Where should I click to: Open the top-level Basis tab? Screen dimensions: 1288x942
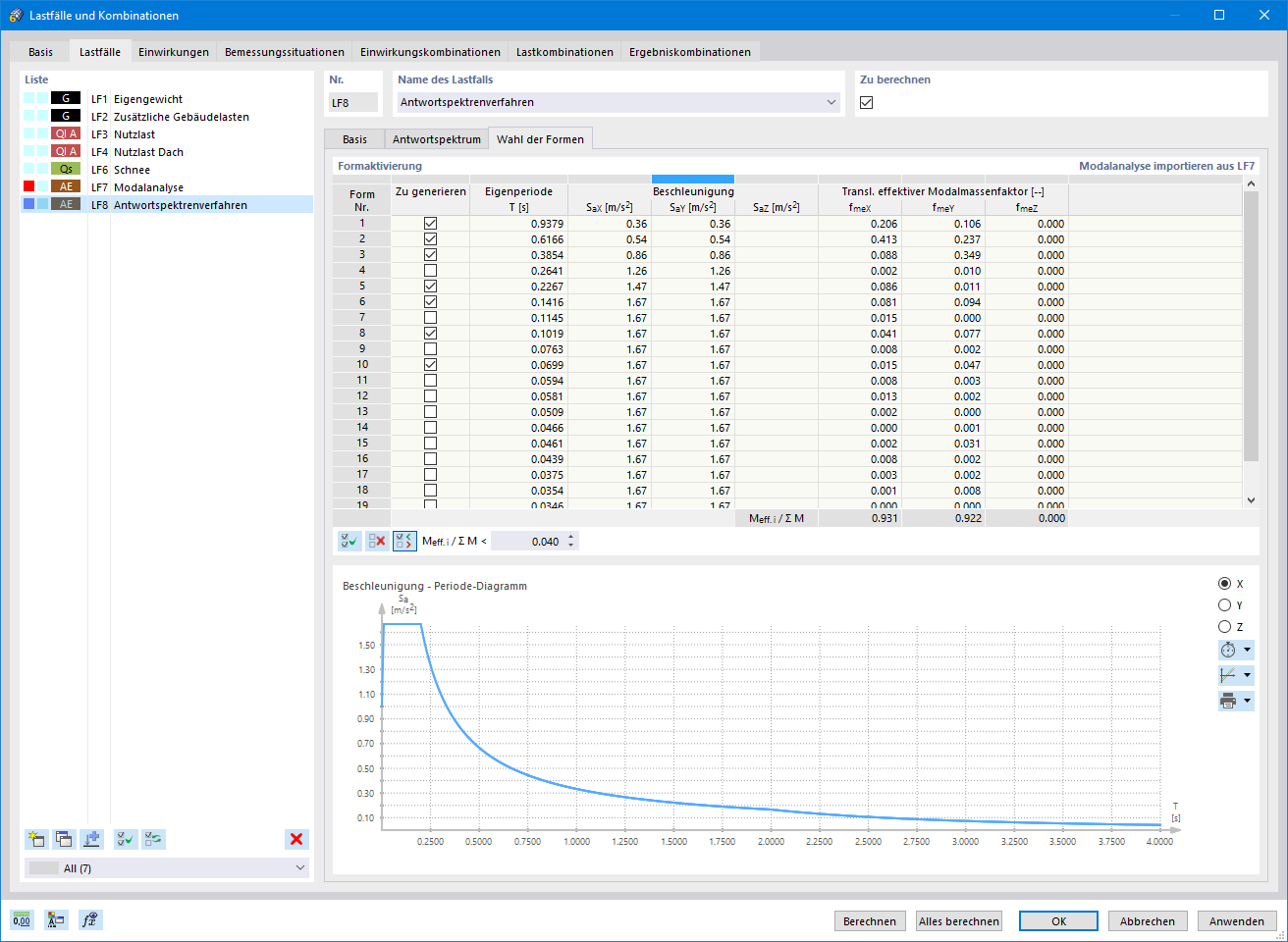tap(41, 52)
